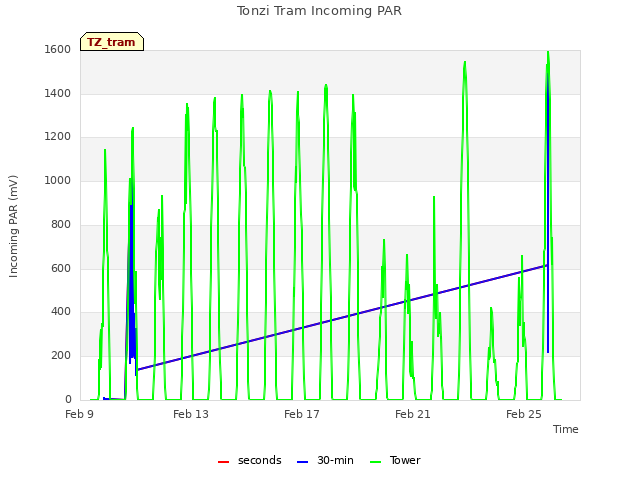Click the 1200 y-axis tick label

tap(58, 136)
